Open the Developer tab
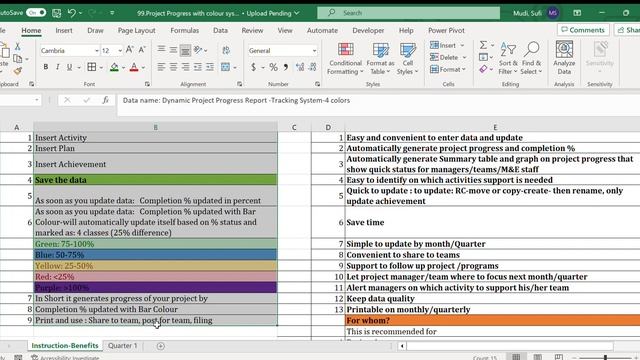 368,31
